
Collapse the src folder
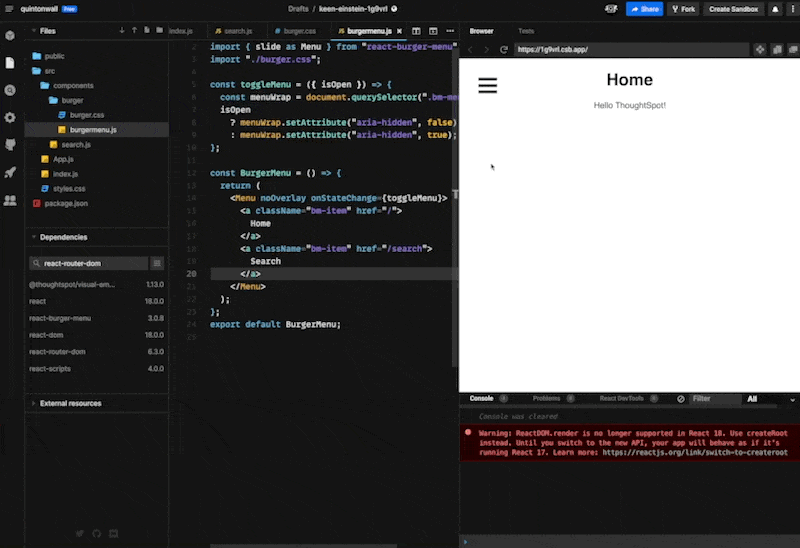(43, 71)
